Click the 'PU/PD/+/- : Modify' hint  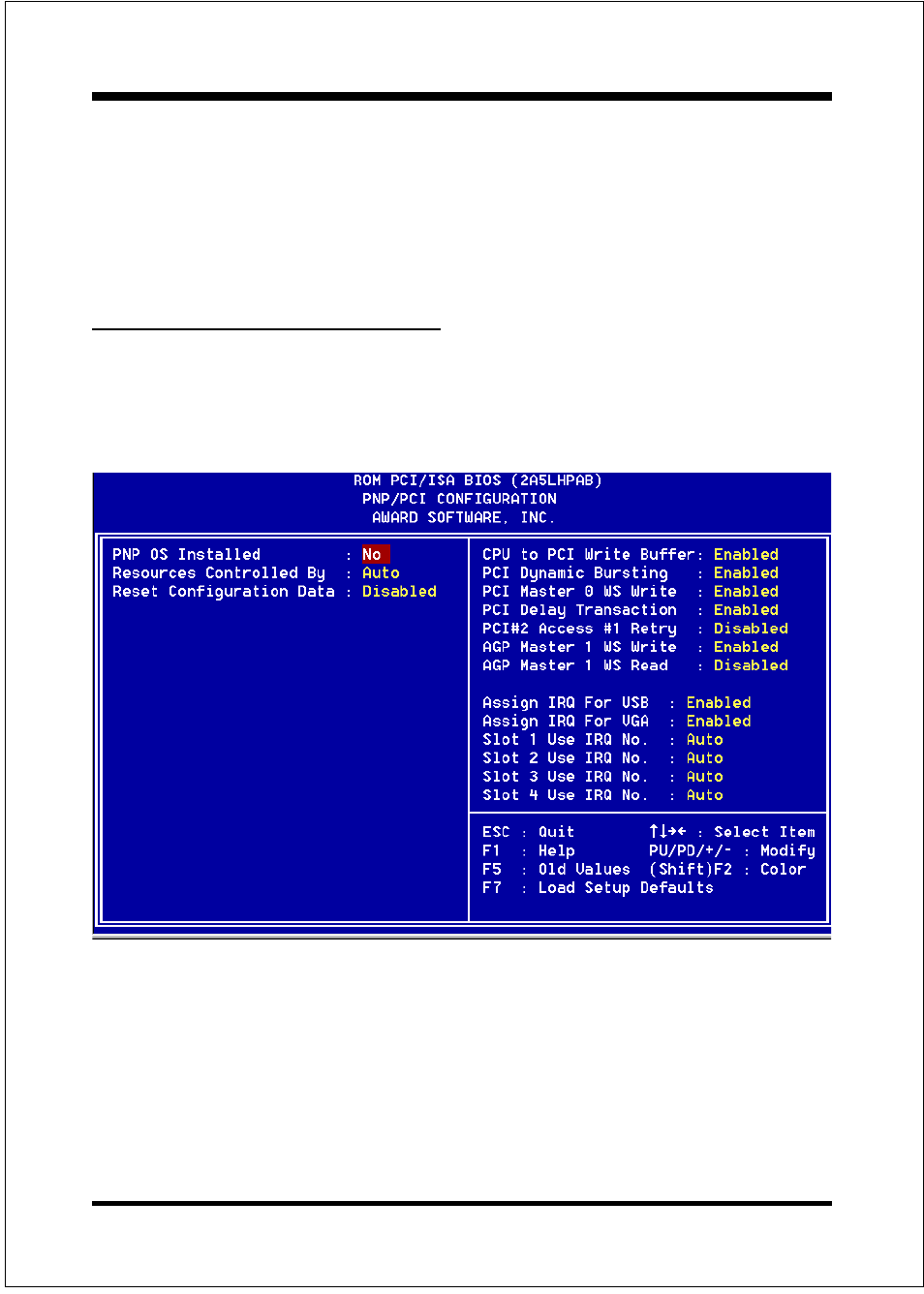(x=732, y=849)
